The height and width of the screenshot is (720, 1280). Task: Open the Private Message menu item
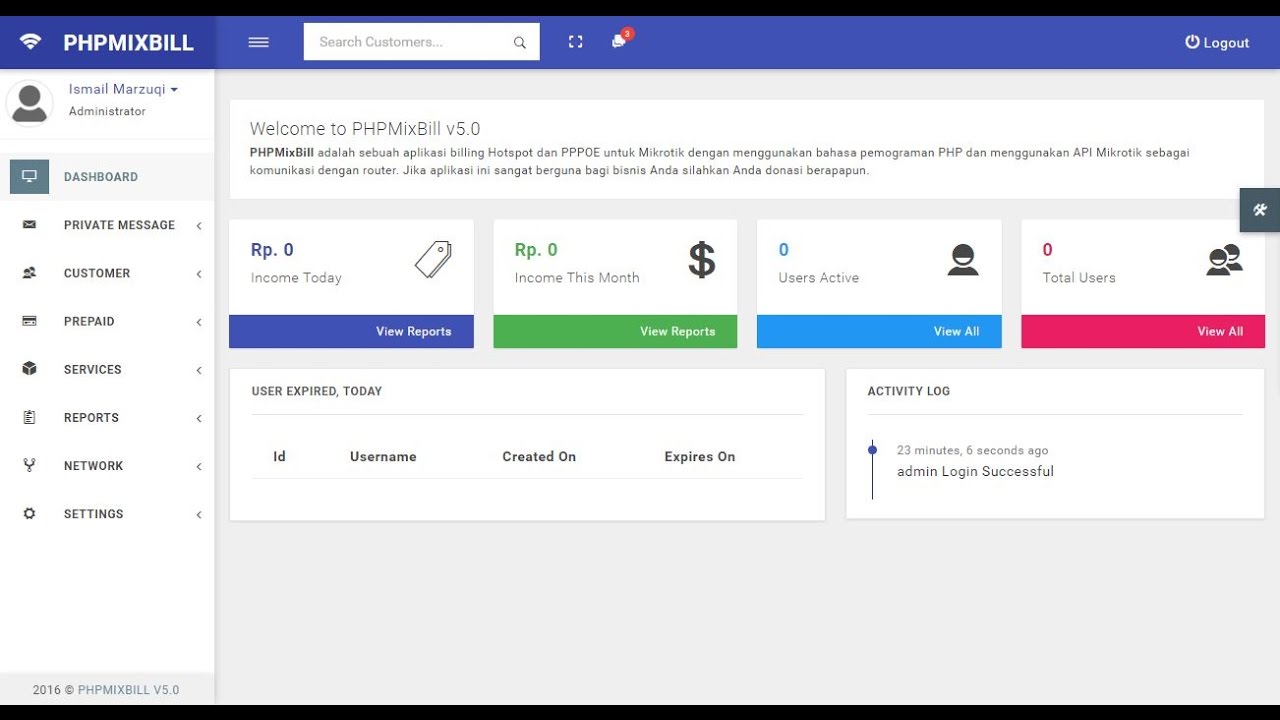[107, 225]
